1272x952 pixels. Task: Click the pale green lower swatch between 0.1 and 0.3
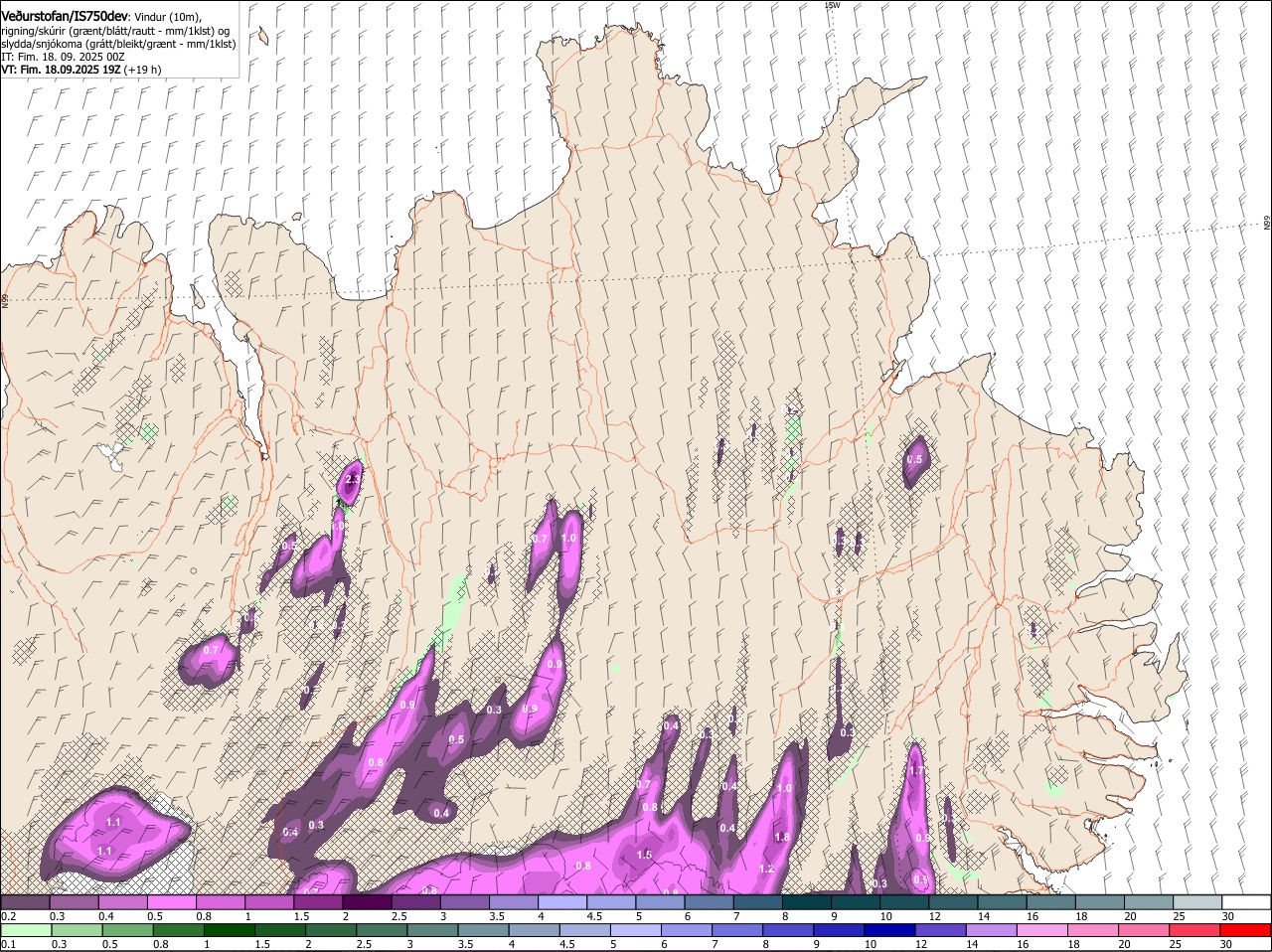pyautogui.click(x=25, y=930)
